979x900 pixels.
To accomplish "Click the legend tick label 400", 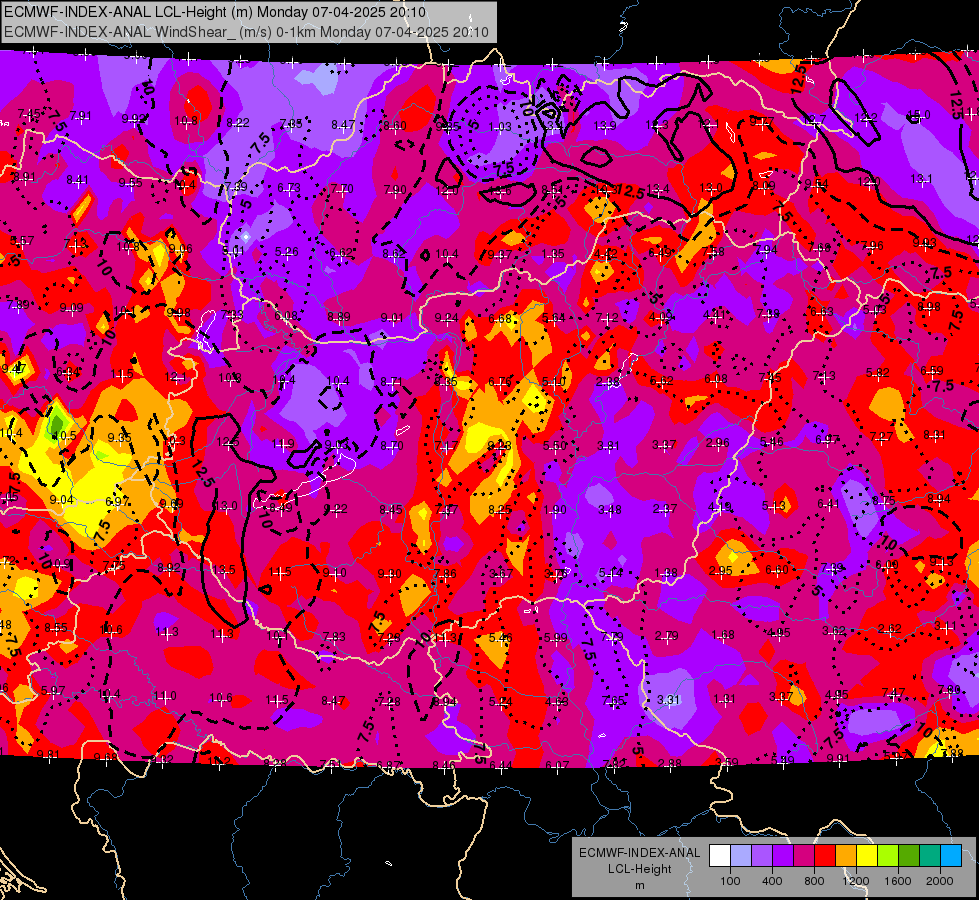I will click(x=772, y=881).
